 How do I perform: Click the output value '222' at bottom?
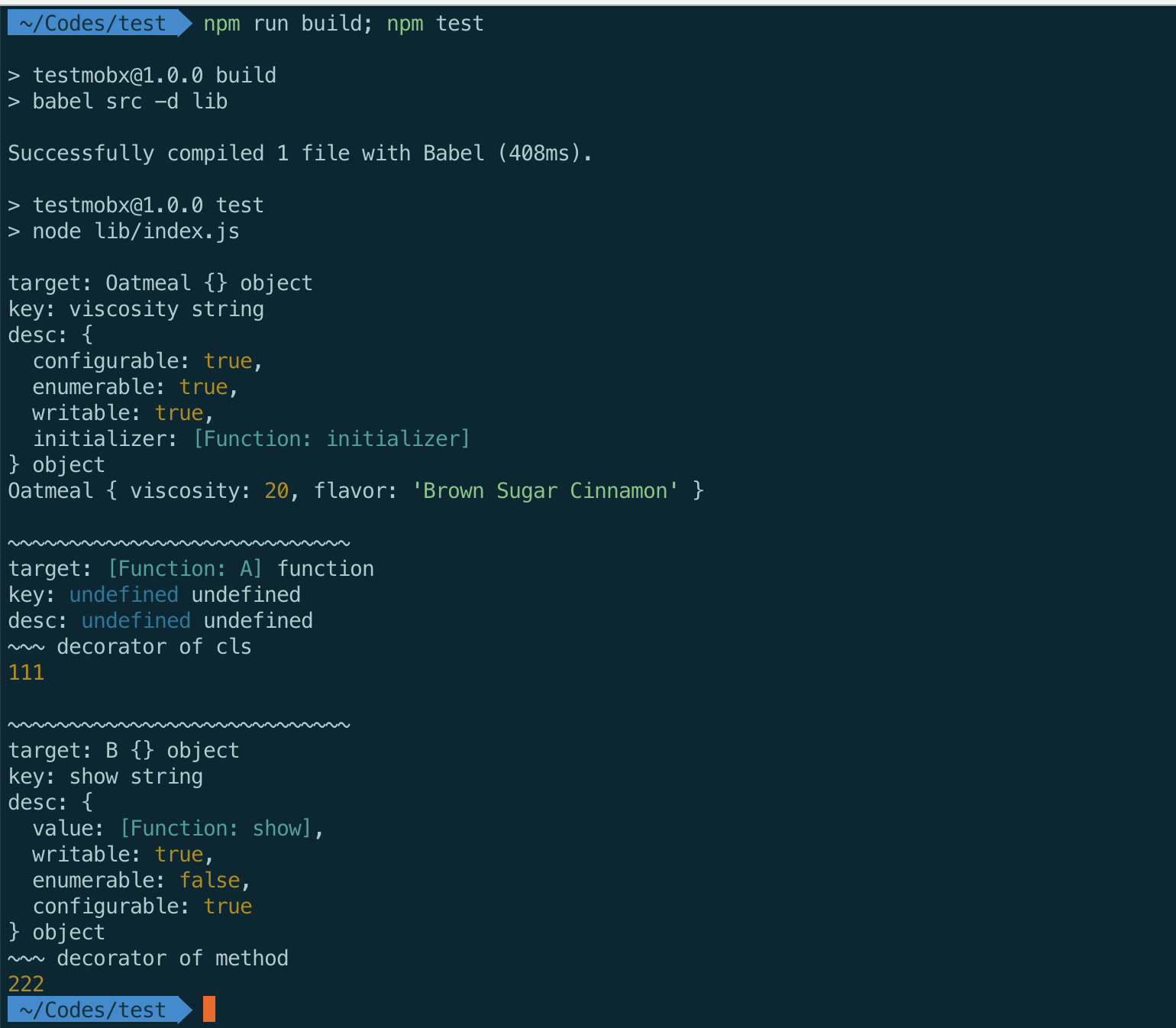[25, 984]
